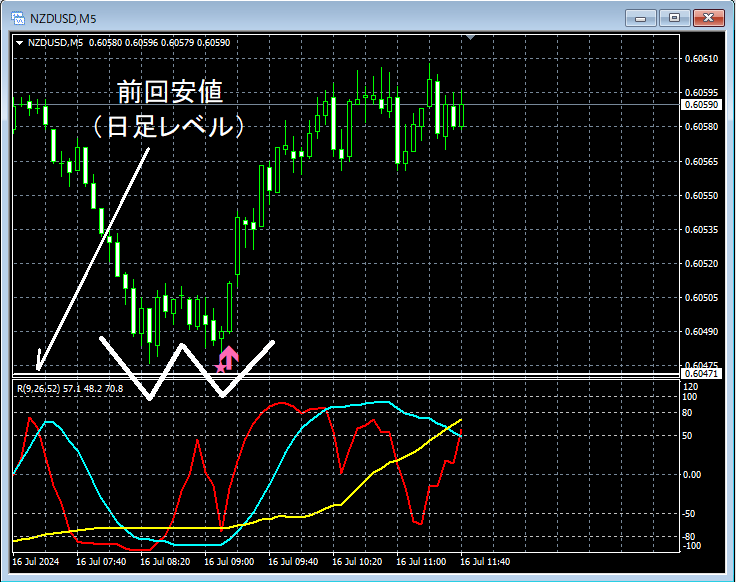Click the 0.60610 price scale value

point(701,59)
